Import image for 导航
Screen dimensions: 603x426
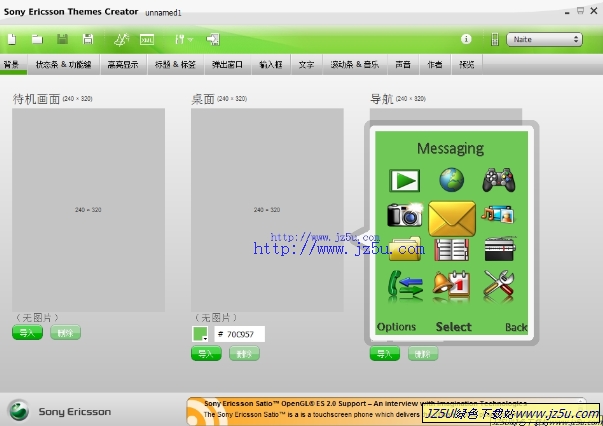coord(385,353)
